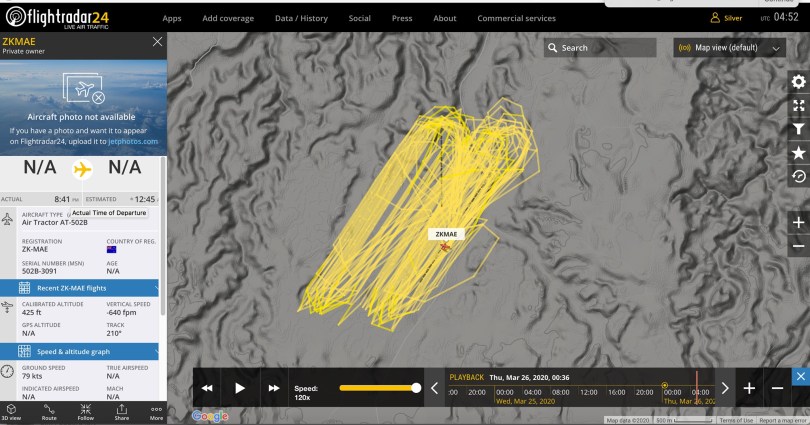
Task: Open Add coverage menu
Action: 228,18
